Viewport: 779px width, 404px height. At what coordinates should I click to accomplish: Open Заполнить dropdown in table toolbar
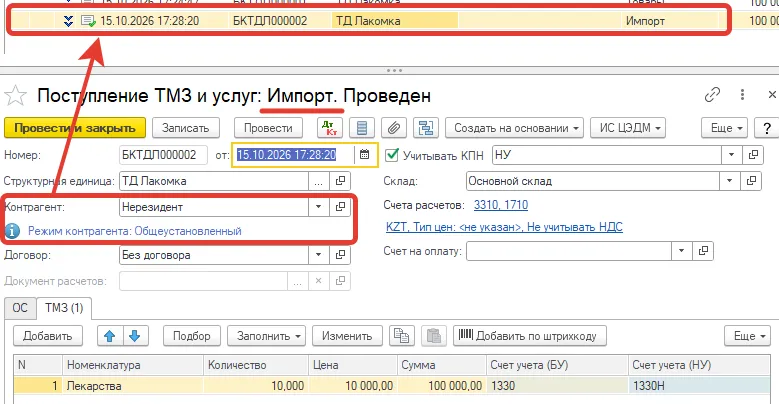pos(266,336)
